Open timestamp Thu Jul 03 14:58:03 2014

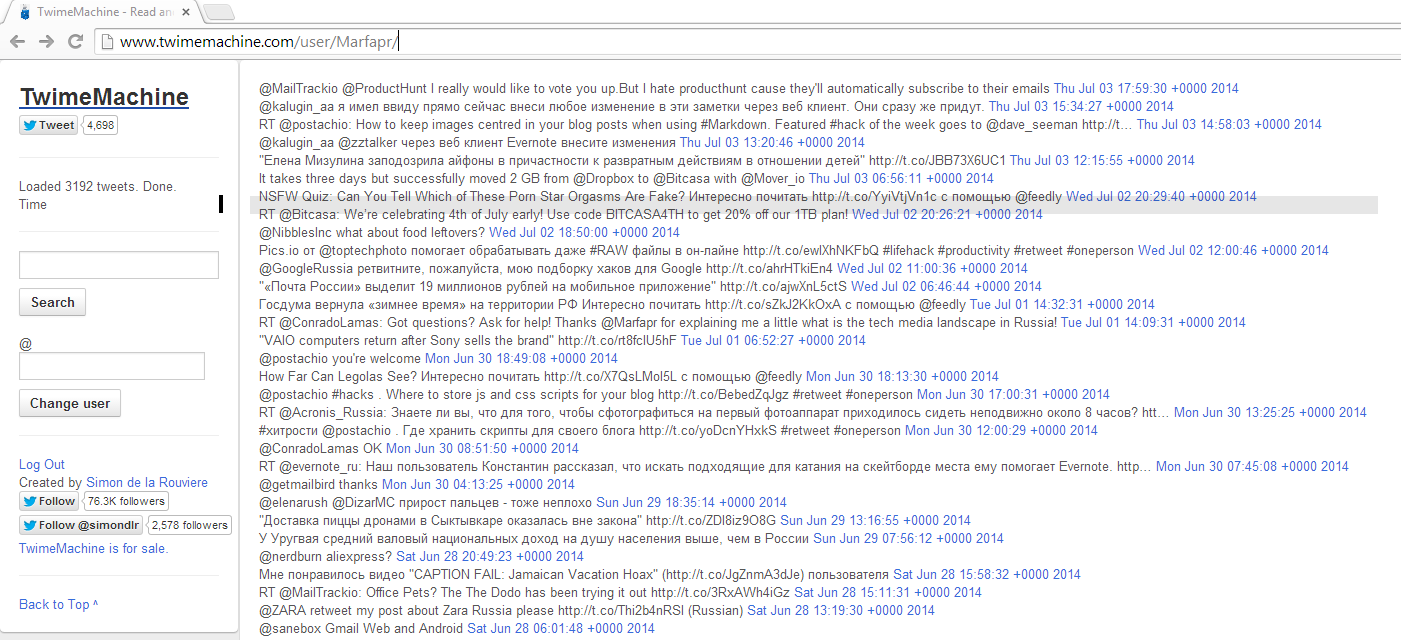(x=1229, y=124)
